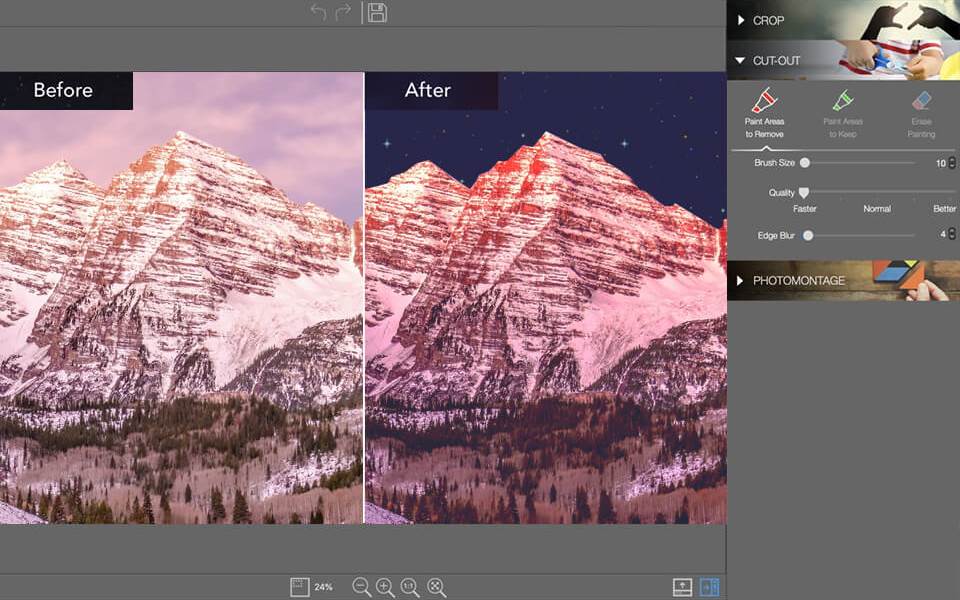Click the export image icon
This screenshot has height=600, width=960.
coord(682,587)
